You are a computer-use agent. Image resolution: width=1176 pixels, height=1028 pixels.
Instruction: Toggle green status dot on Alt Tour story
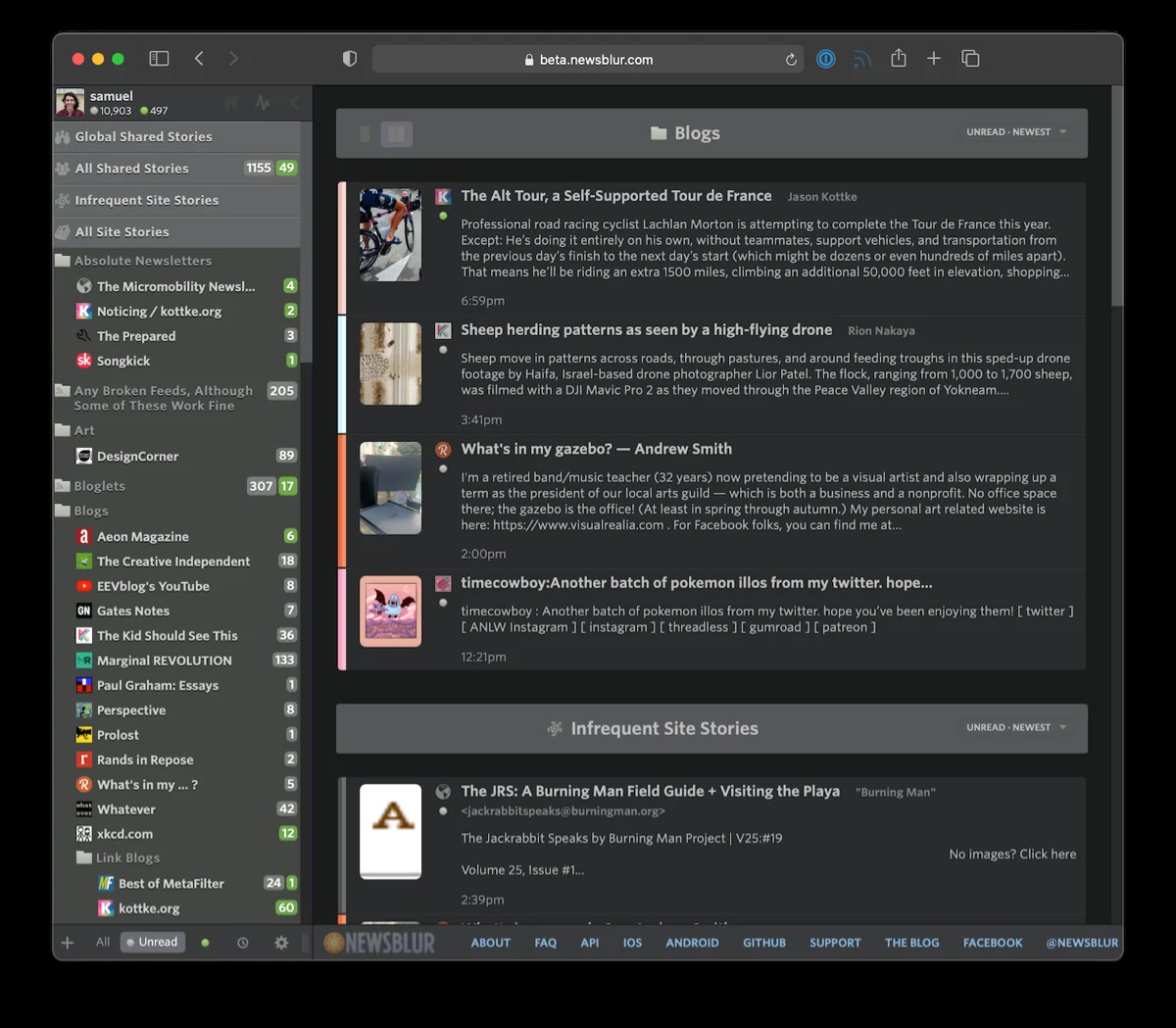pyautogui.click(x=443, y=216)
